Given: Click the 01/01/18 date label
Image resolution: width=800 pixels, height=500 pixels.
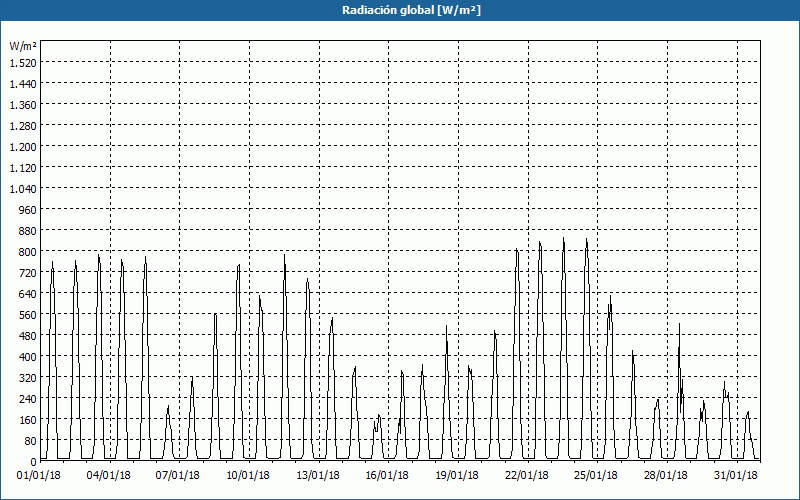Looking at the screenshot, I should (39, 476).
